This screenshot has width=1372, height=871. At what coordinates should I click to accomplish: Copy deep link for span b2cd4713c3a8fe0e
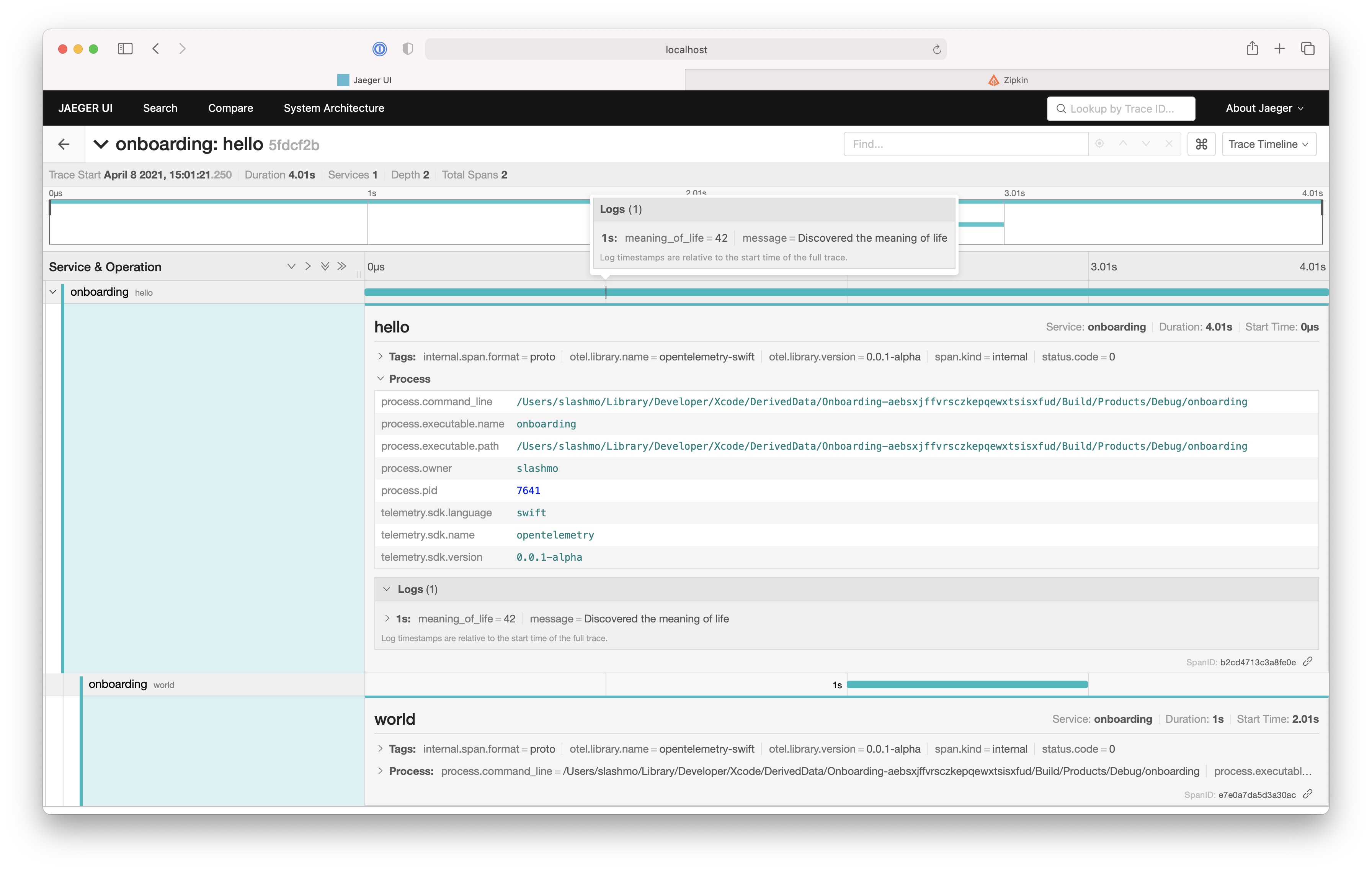1308,661
